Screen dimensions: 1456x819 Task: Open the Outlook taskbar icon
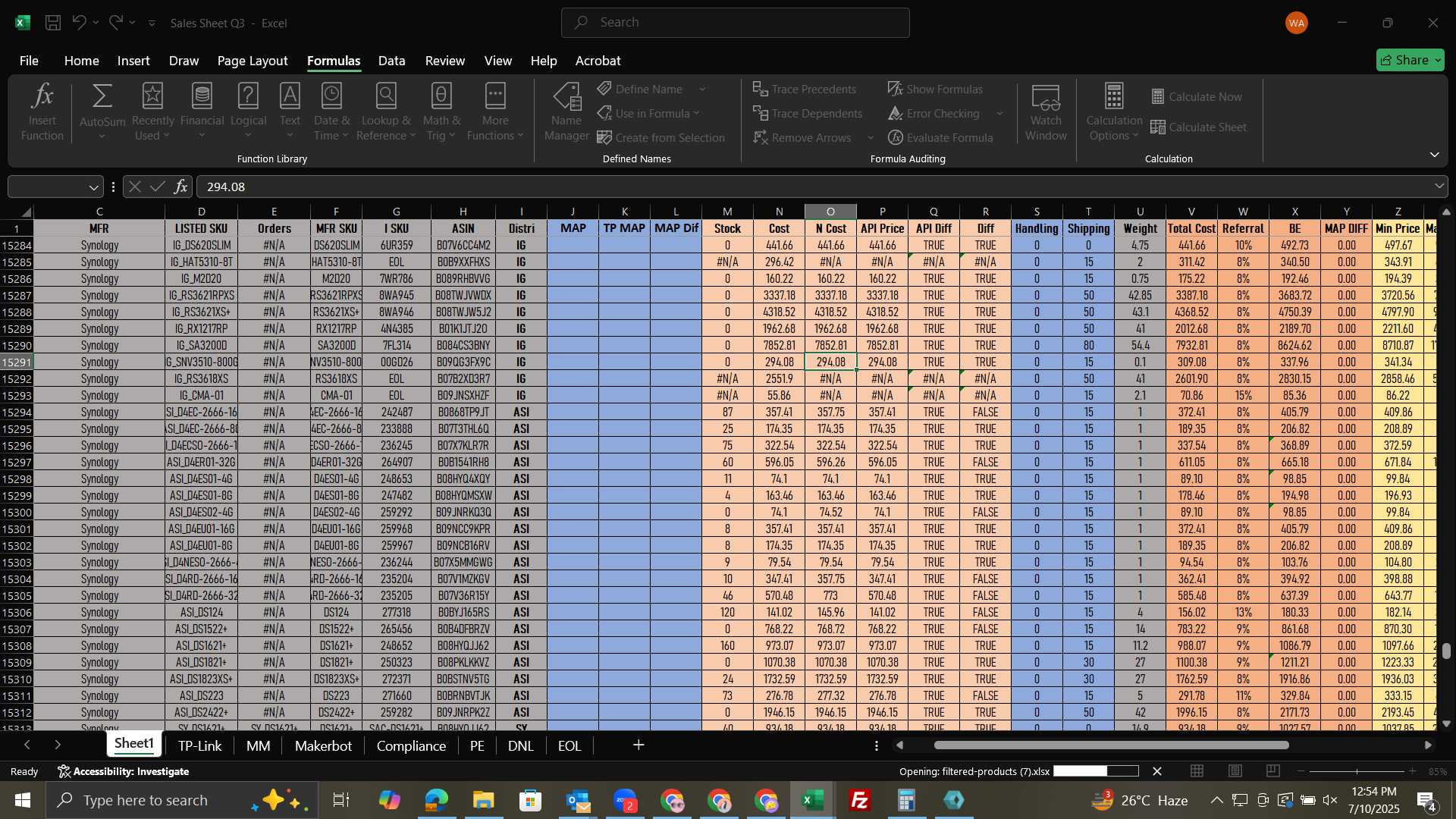pyautogui.click(x=578, y=800)
